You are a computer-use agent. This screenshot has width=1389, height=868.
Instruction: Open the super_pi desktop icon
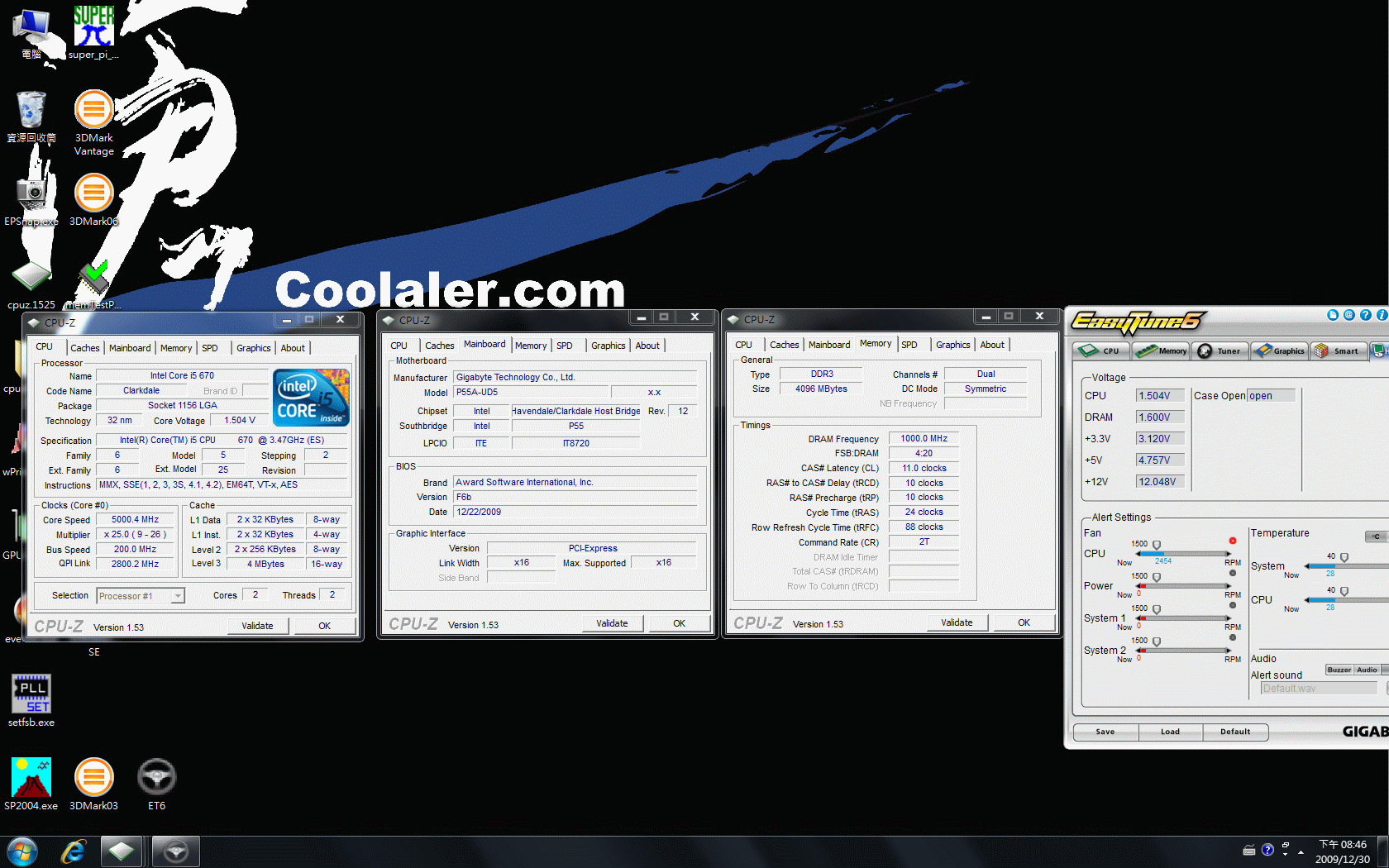[x=93, y=31]
